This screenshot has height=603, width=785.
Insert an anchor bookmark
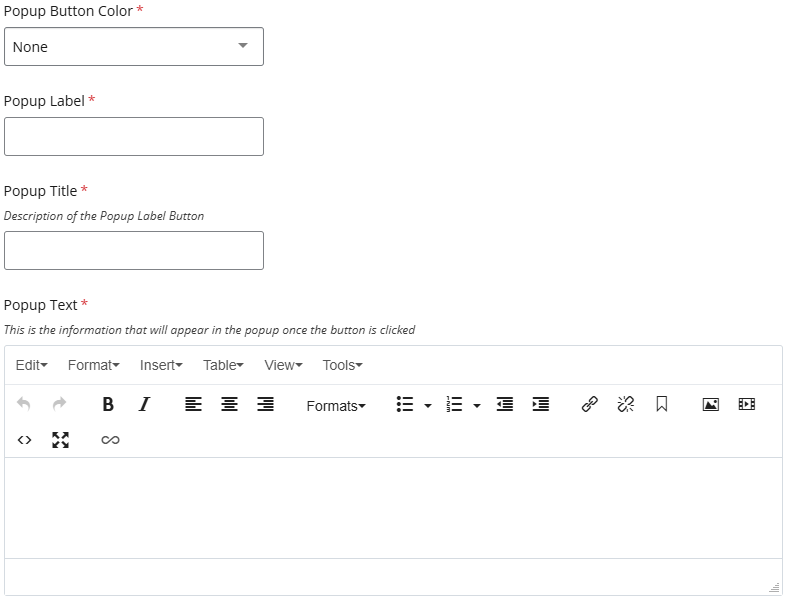(x=661, y=405)
